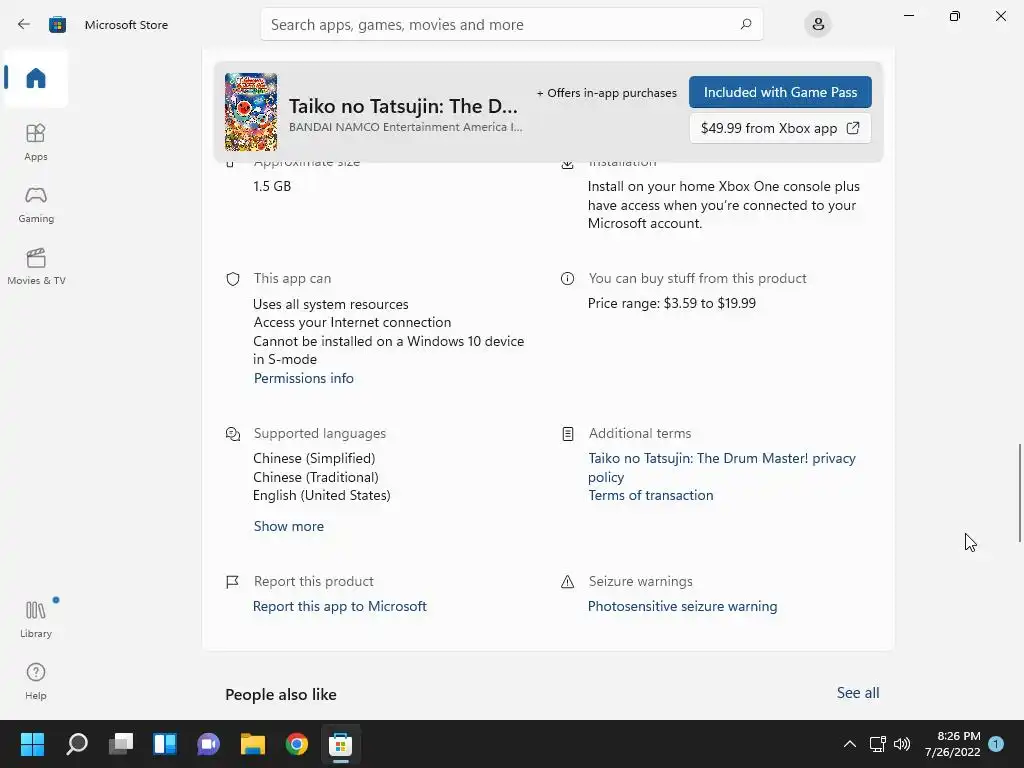Open the Library in sidebar
The width and height of the screenshot is (1024, 768).
tap(36, 619)
